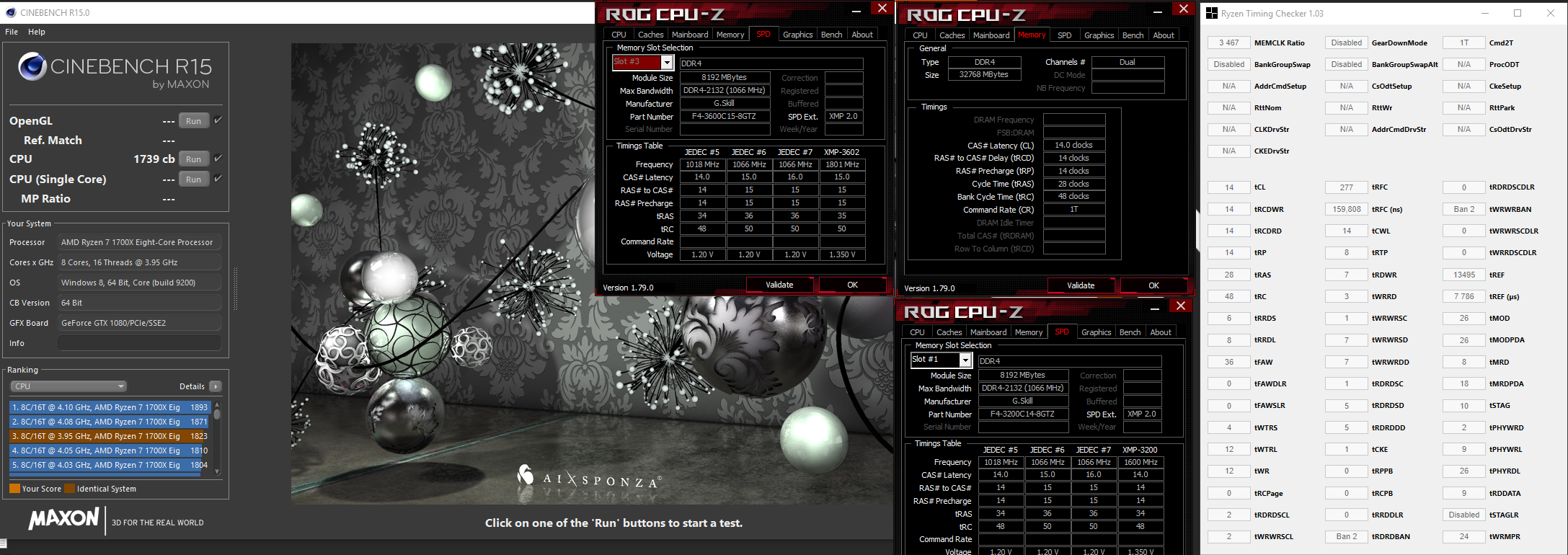
Task: Click the Identical System brown legend swatch
Action: coord(69,489)
